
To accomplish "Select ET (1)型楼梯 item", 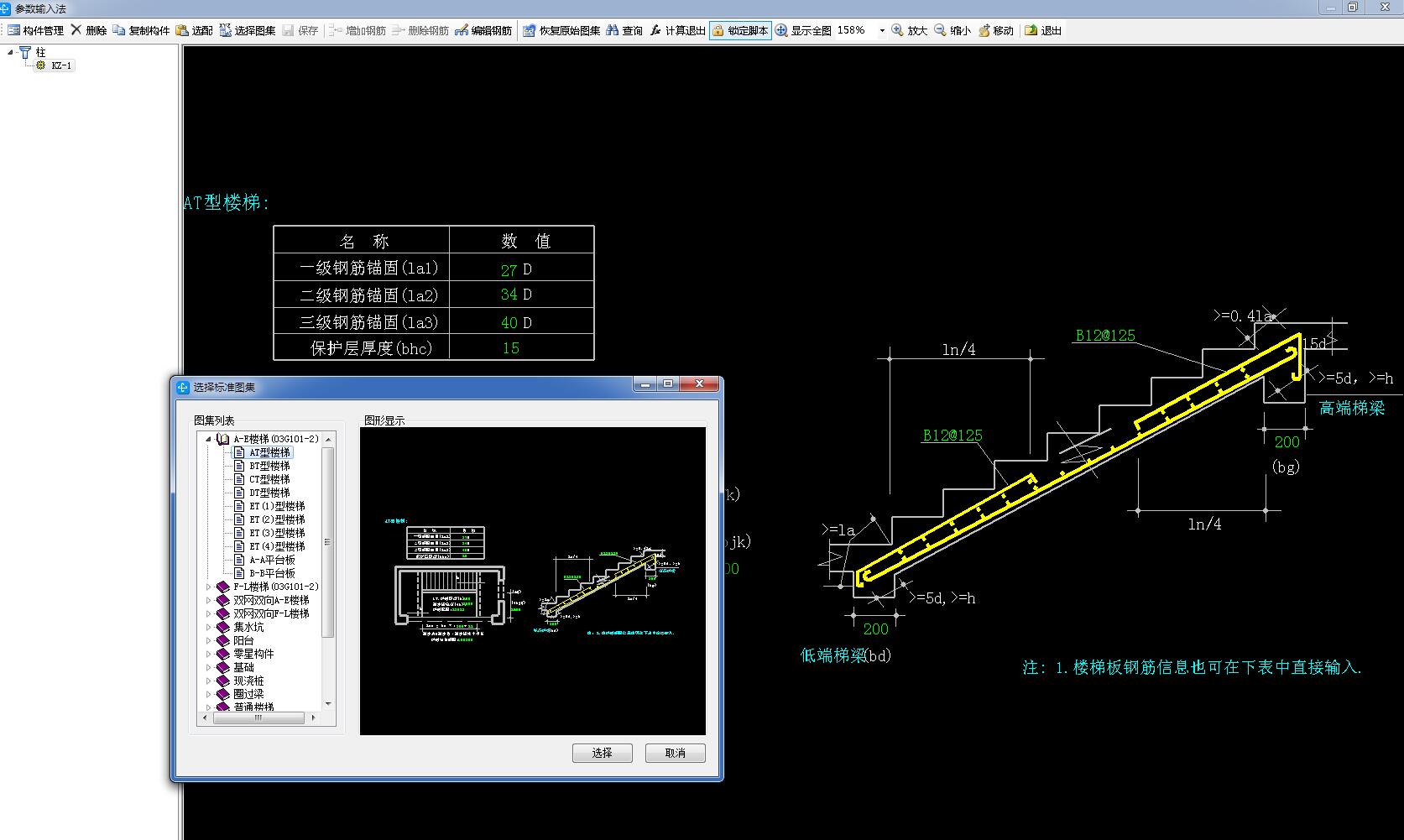I will point(277,506).
